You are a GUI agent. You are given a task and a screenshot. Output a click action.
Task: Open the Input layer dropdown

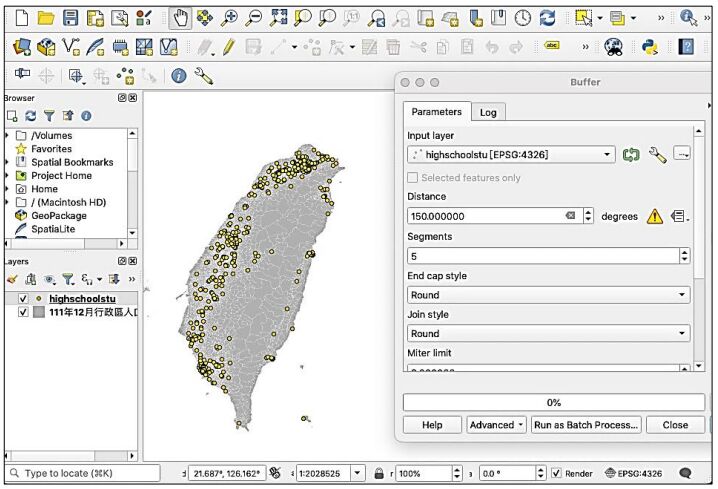pos(510,154)
